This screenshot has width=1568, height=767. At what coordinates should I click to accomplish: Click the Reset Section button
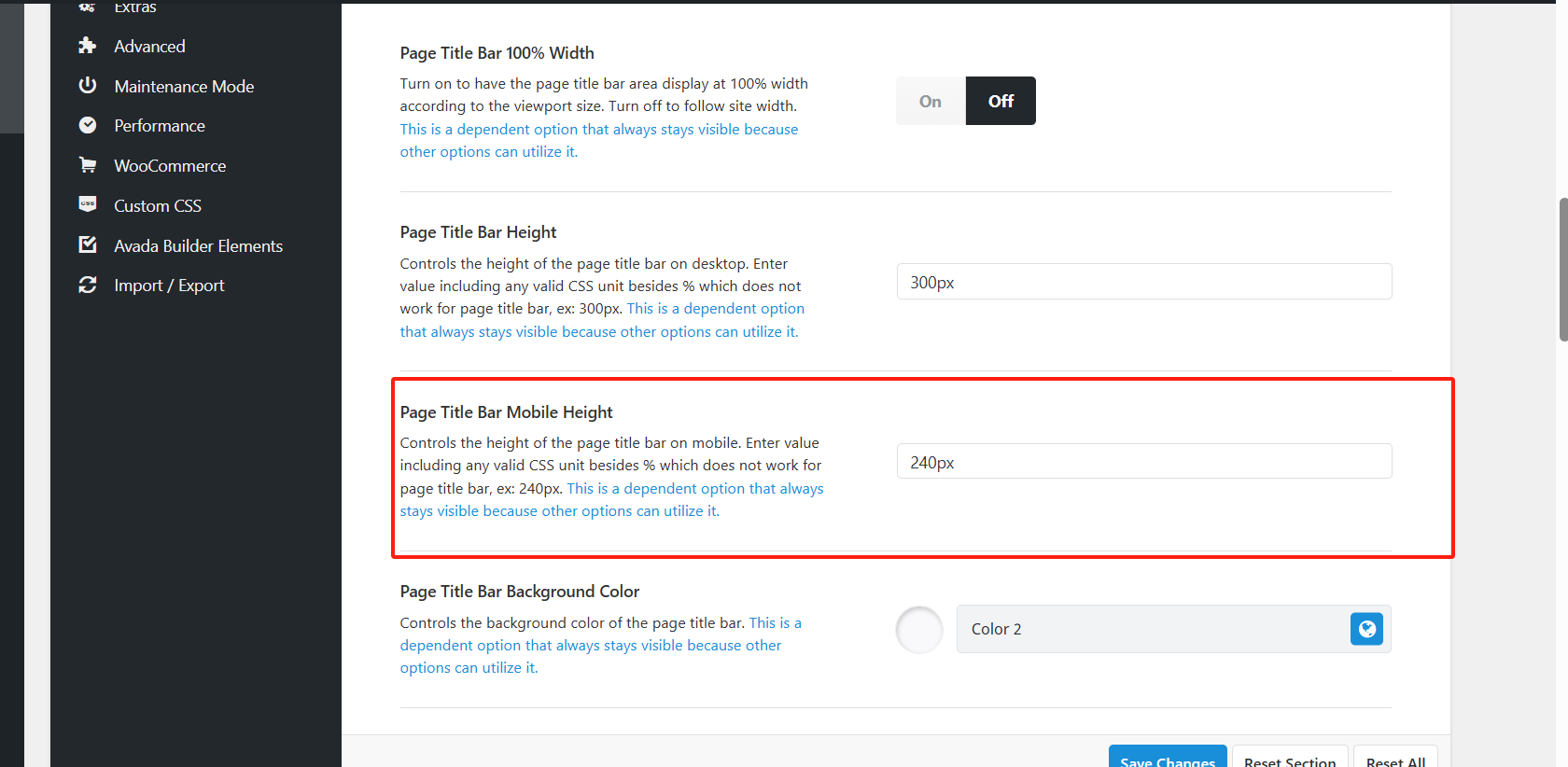(1290, 757)
